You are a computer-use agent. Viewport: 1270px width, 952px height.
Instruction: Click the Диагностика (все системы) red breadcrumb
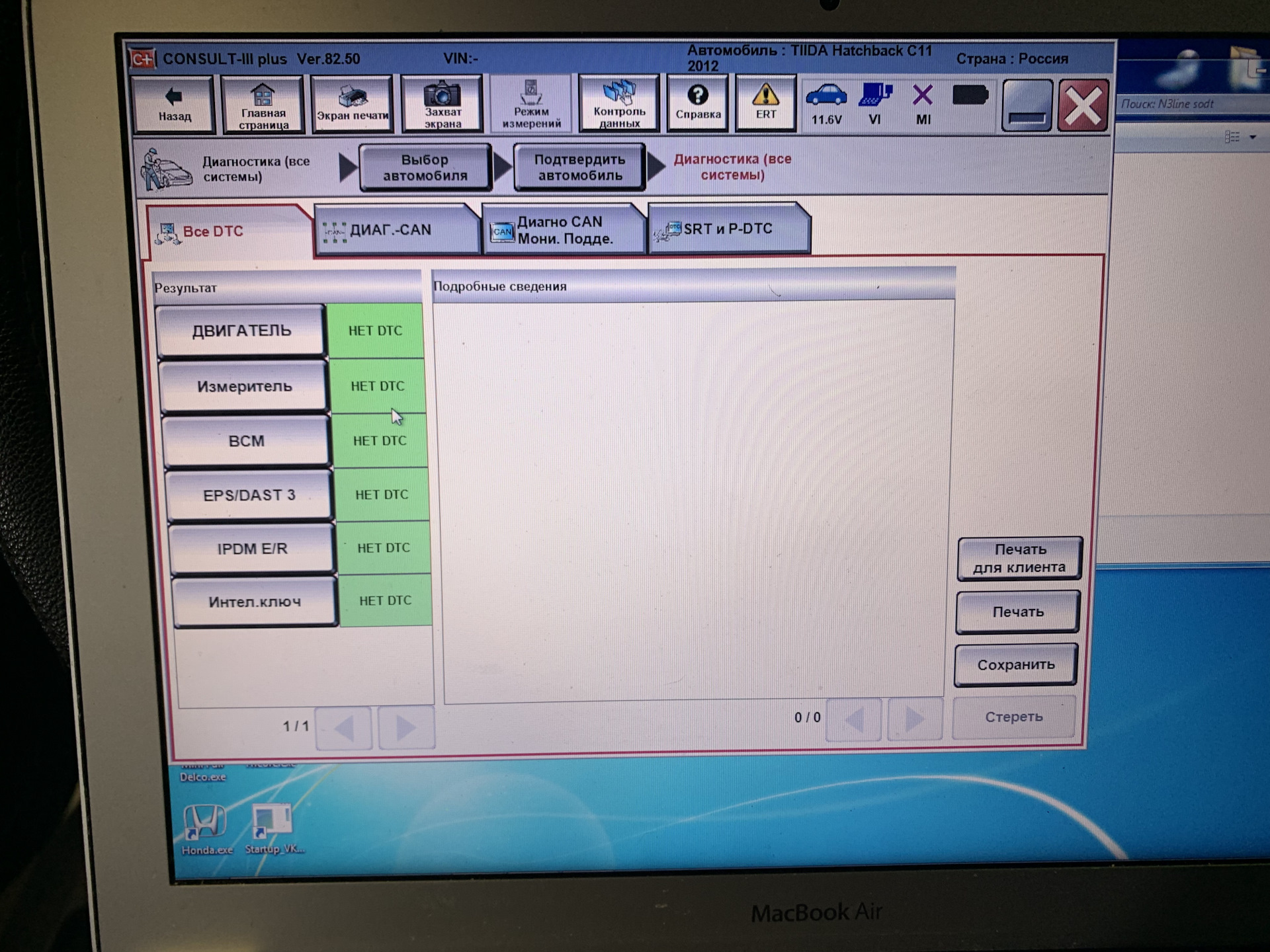[x=732, y=167]
